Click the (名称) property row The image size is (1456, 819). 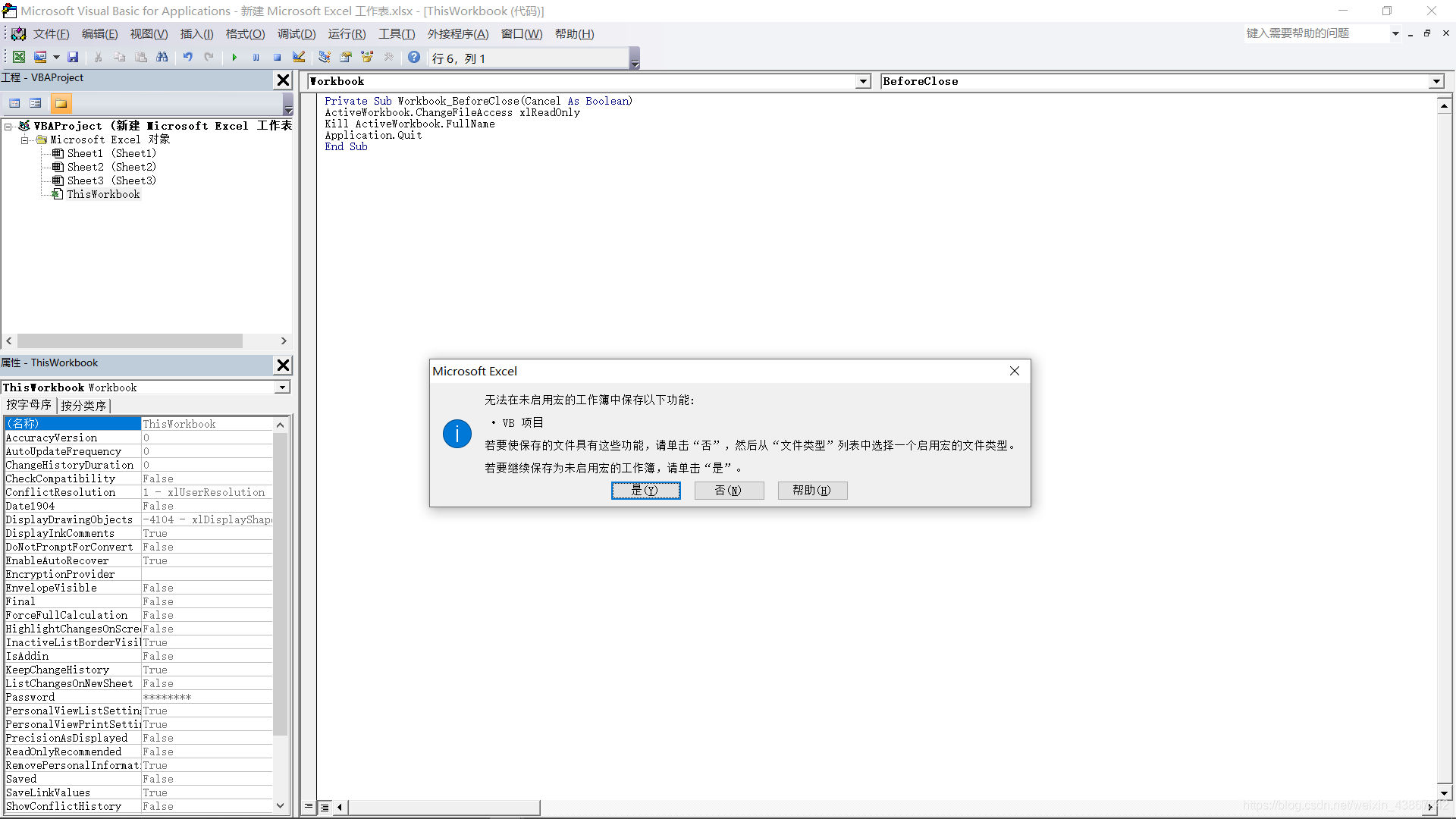[138, 424]
